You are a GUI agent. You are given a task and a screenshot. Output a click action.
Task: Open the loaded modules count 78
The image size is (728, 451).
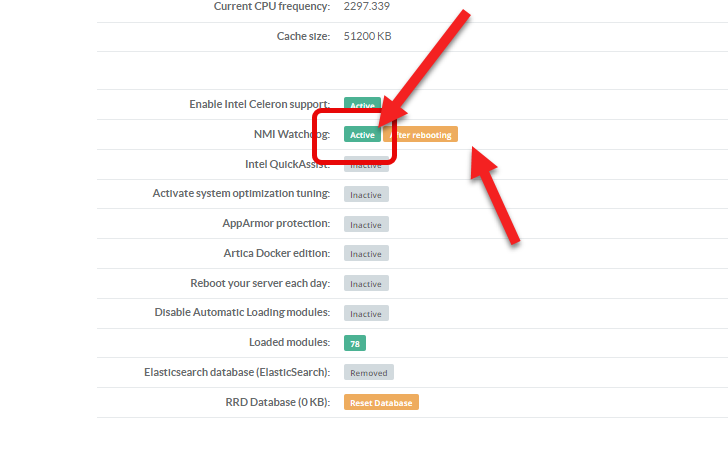[354, 343]
